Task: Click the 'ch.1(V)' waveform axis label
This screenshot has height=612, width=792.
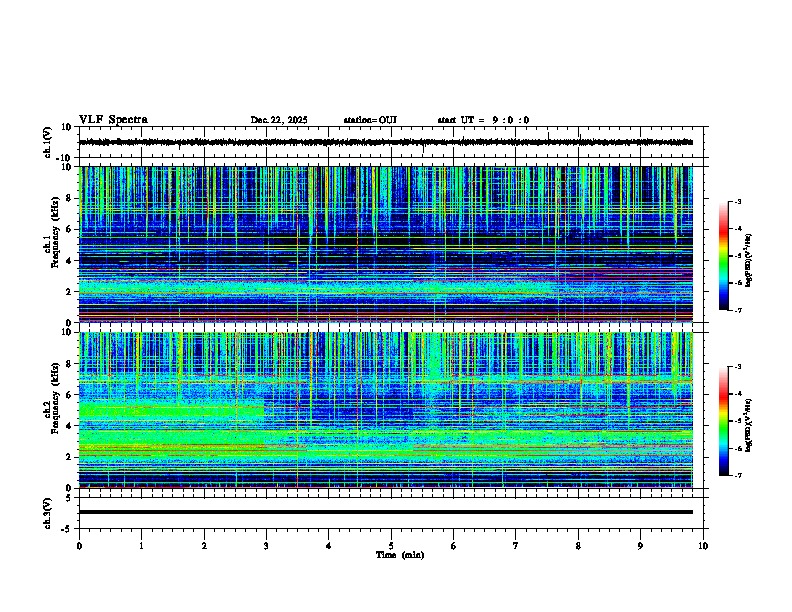Action: point(48,142)
